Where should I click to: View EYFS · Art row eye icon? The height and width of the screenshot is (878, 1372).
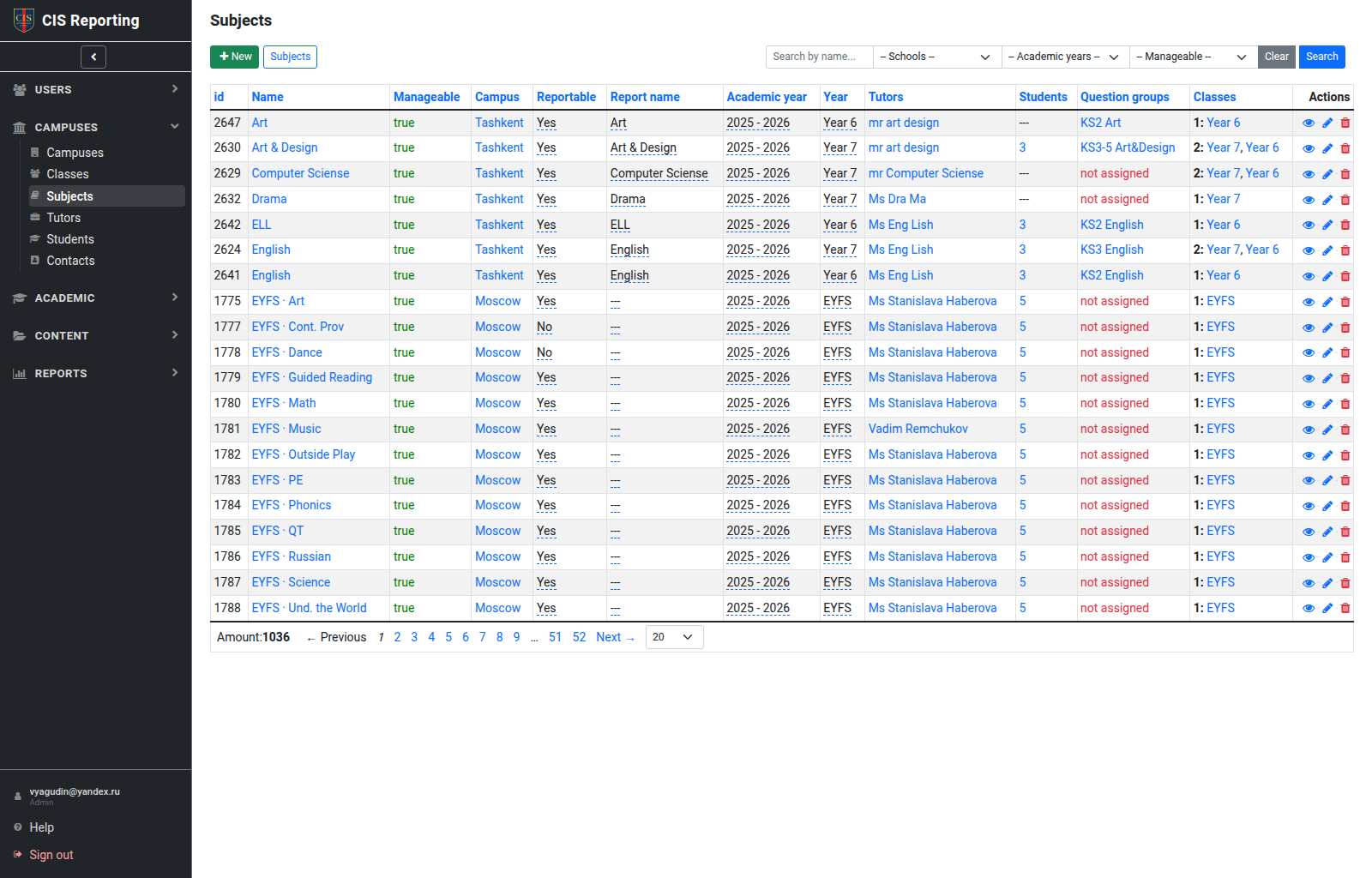1309,302
